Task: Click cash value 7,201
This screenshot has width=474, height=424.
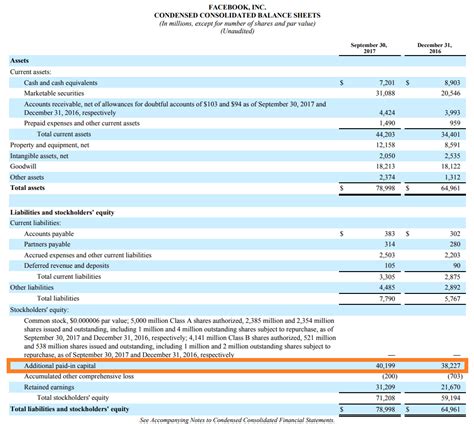Action: point(387,83)
